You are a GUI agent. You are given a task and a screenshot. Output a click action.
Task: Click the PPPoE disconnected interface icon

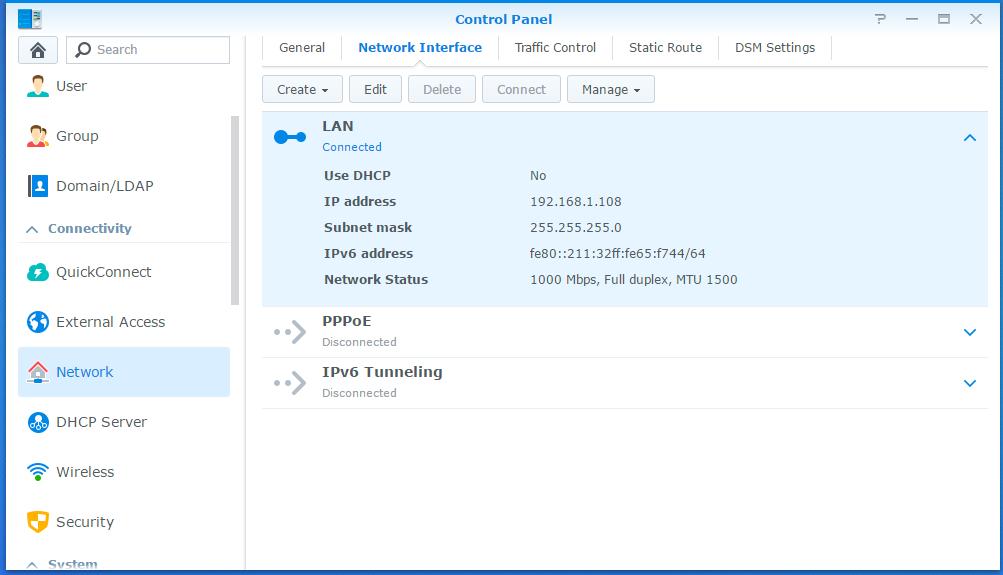(x=290, y=332)
